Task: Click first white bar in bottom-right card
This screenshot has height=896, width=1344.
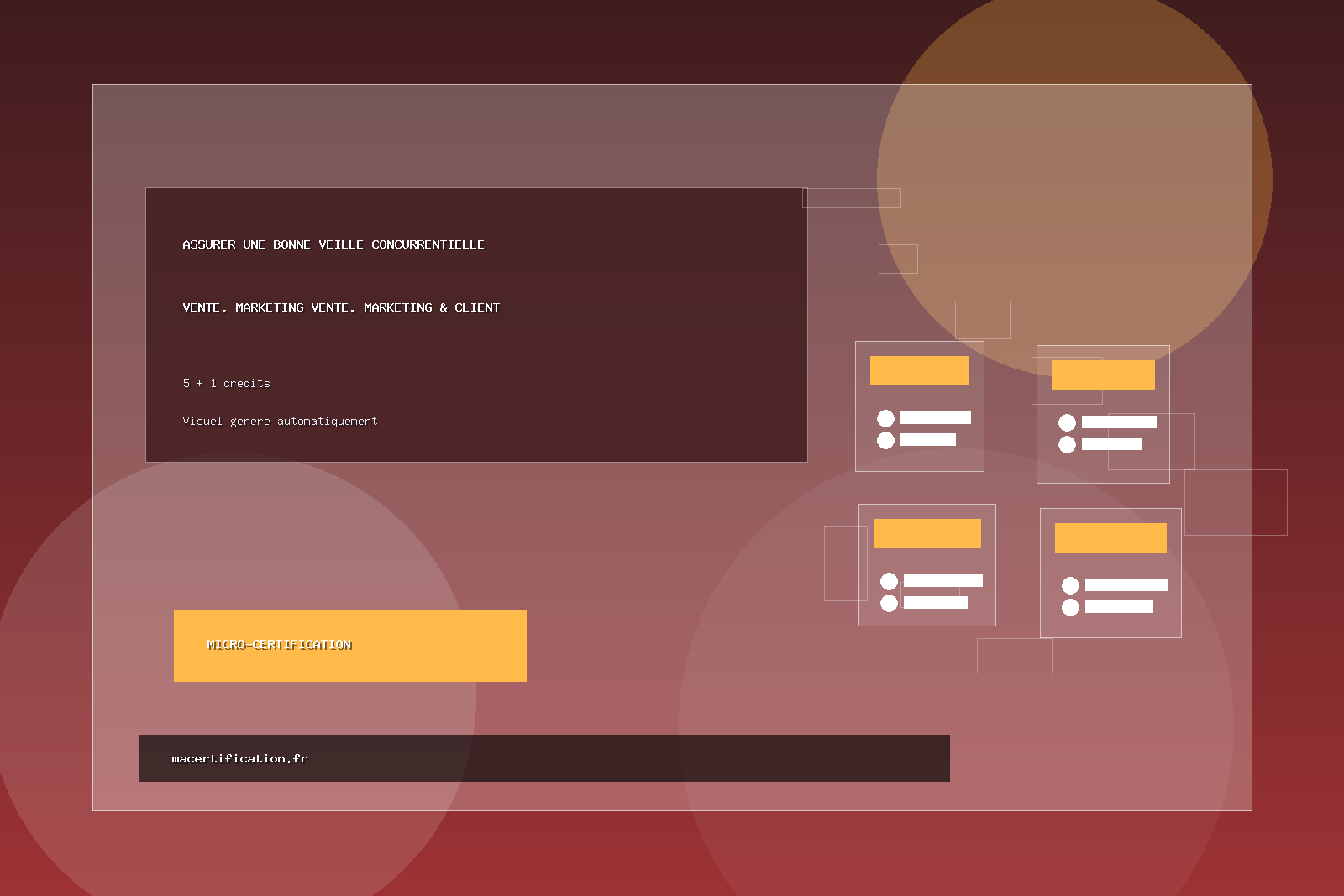Action: click(x=1126, y=585)
